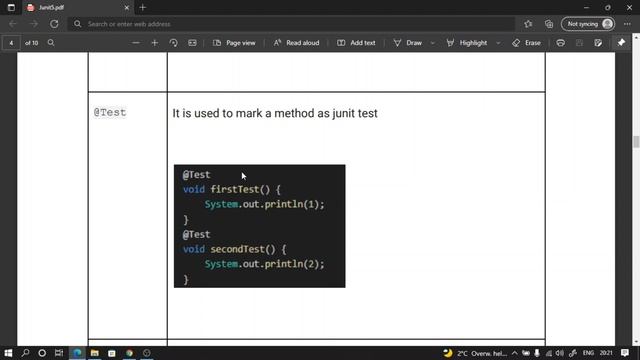This screenshot has width=640, height=360.
Task: Open Windows taskbar search
Action: click(x=25, y=353)
